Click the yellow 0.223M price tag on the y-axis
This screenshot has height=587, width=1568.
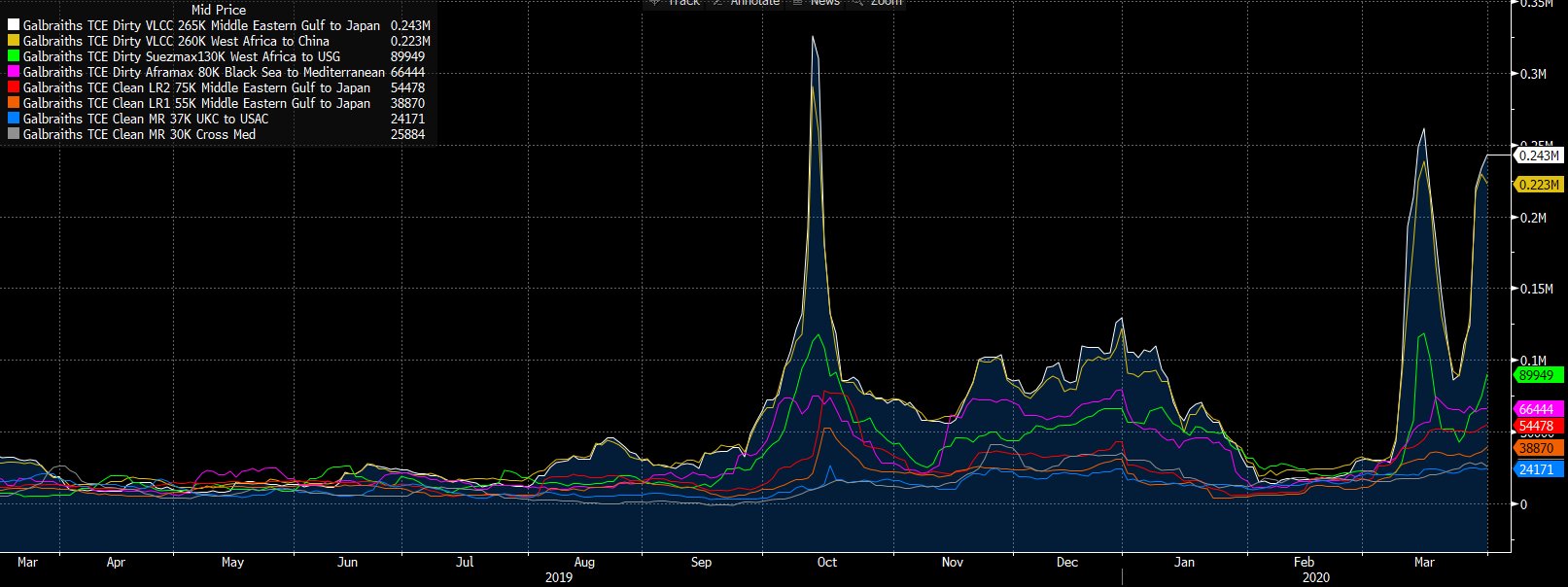[x=1539, y=185]
